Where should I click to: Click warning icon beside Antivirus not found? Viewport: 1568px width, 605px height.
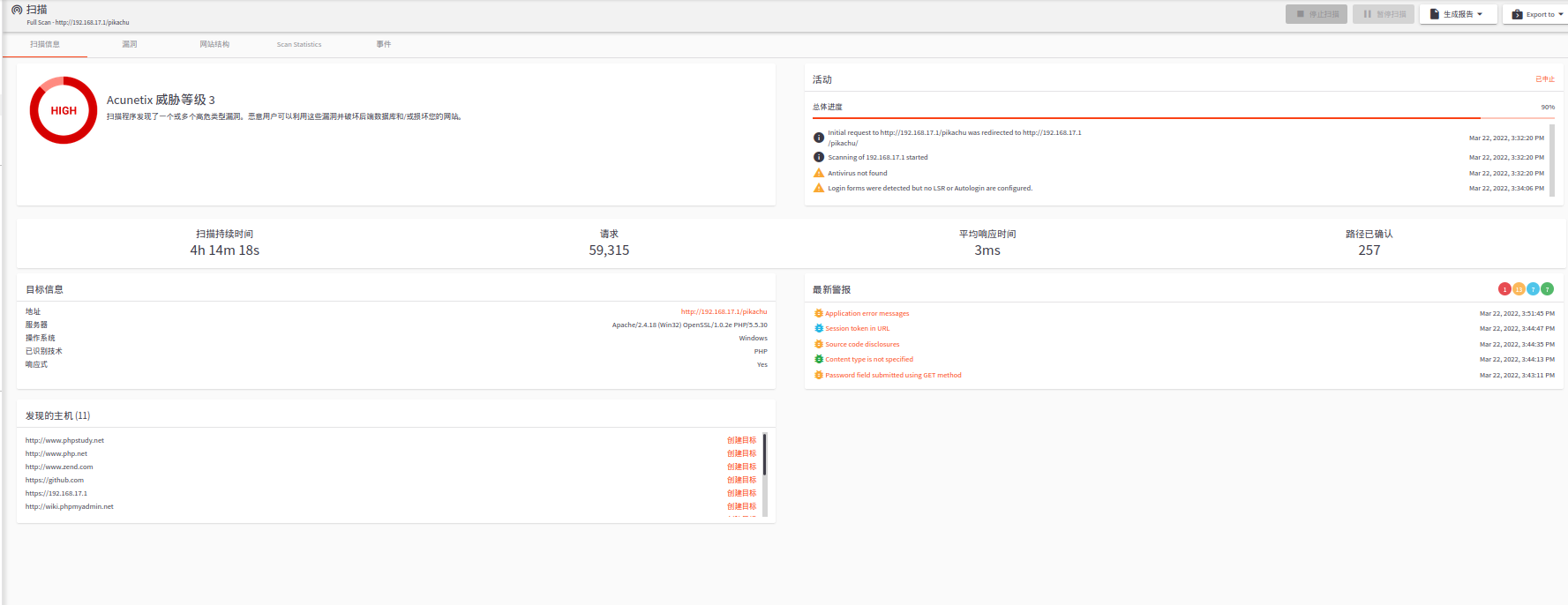click(x=819, y=173)
